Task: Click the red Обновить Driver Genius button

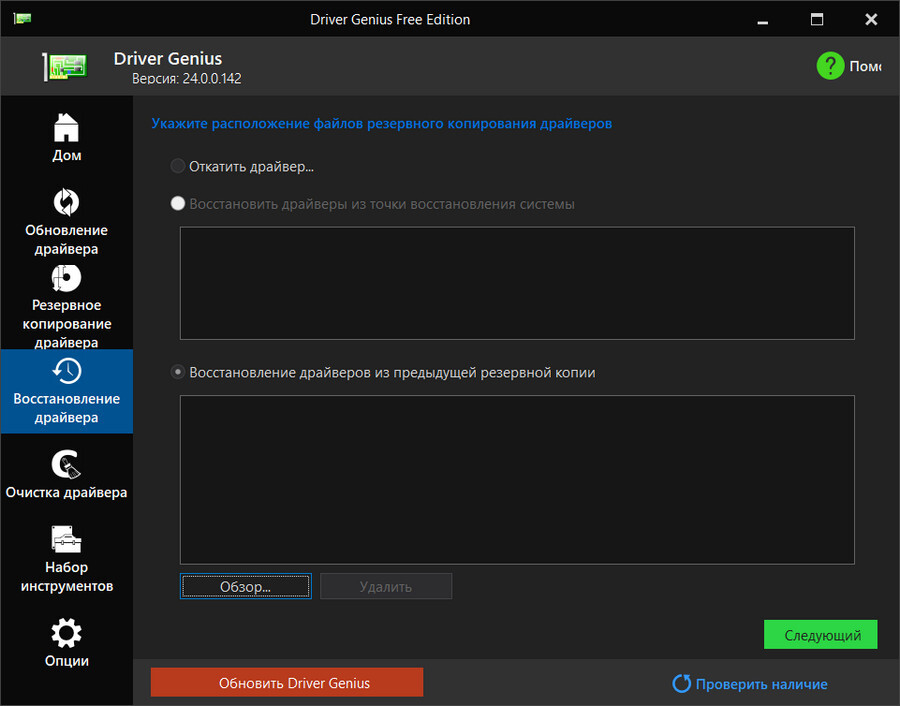Action: click(287, 682)
